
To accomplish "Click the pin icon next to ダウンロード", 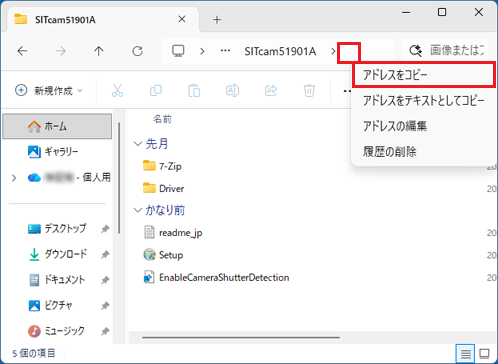I will point(105,255).
